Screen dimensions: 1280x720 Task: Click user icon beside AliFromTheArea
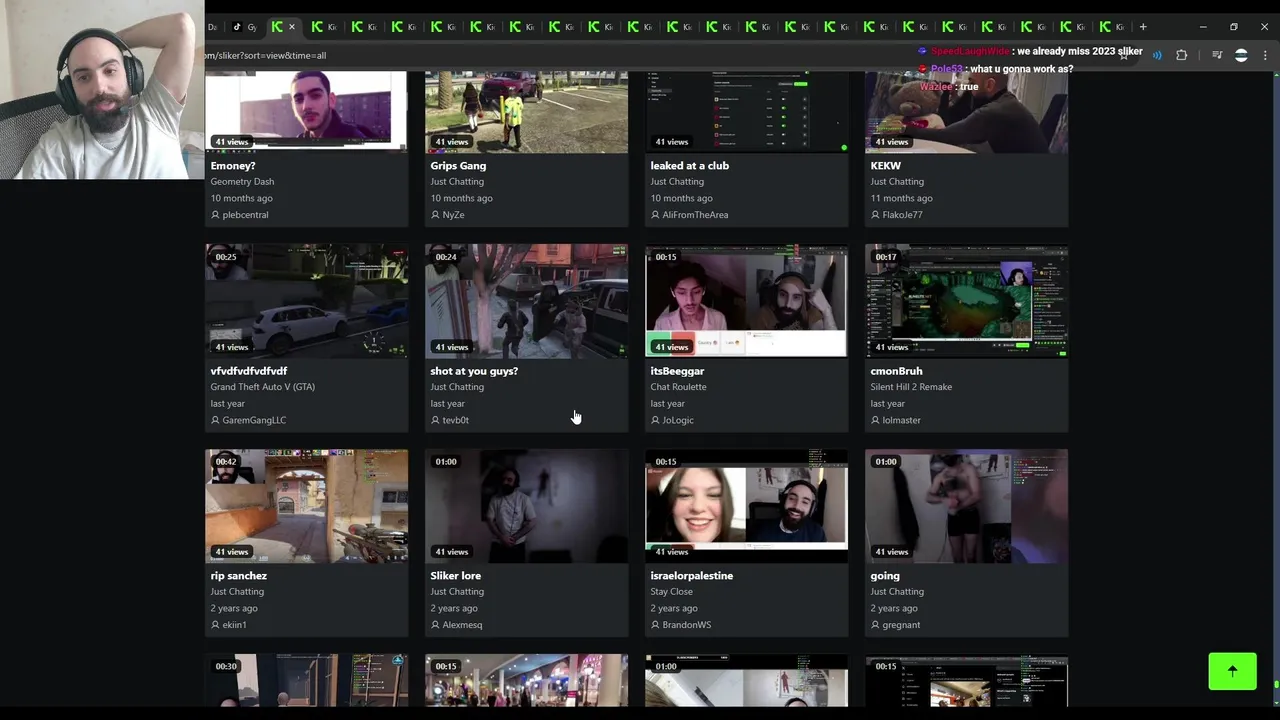pos(655,215)
